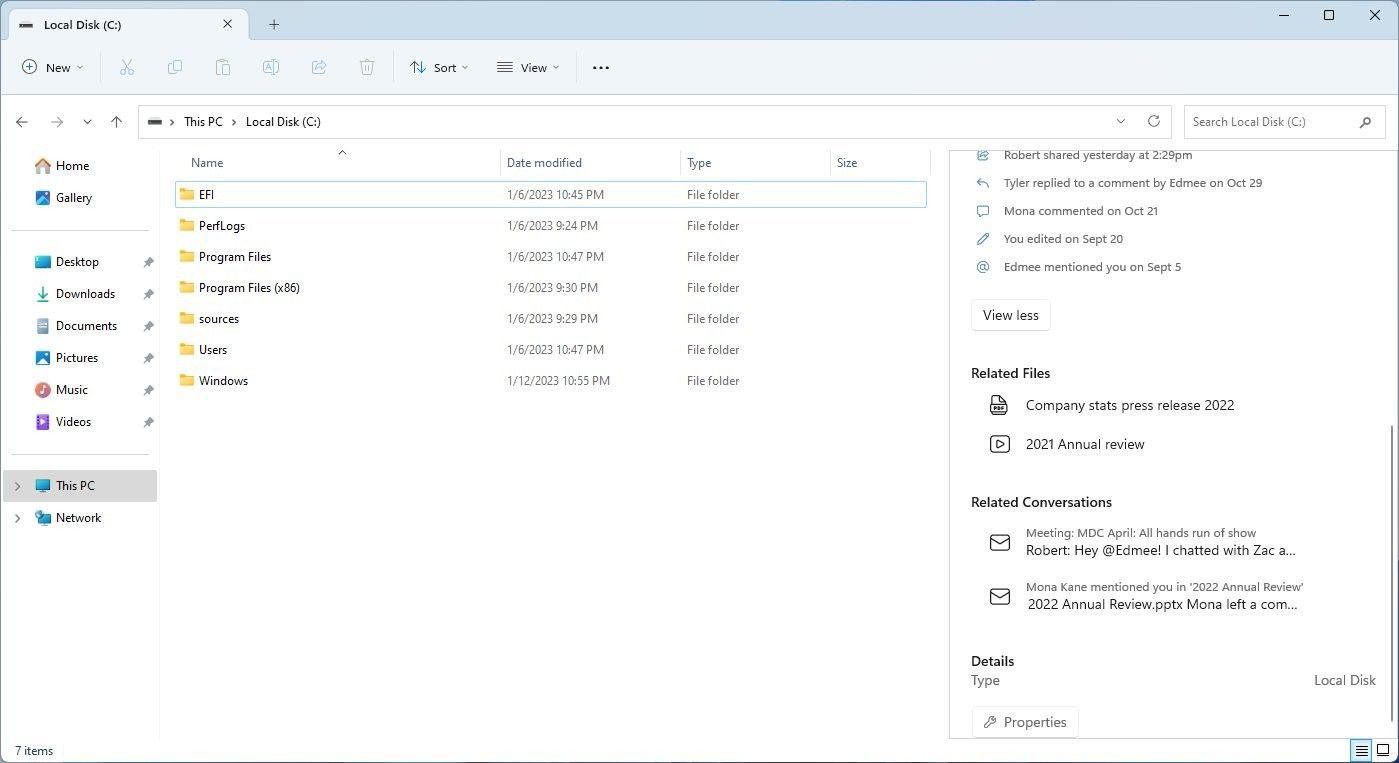Click the View less button
Screen dimensions: 1399x763
[x=1010, y=315]
